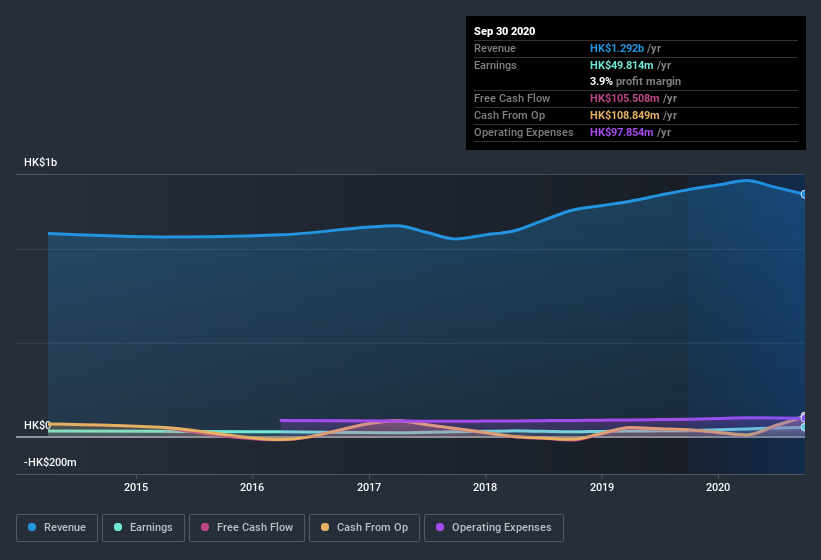Click the Sep 30 2020 tooltip date
Image resolution: width=821 pixels, height=560 pixels.
point(505,31)
